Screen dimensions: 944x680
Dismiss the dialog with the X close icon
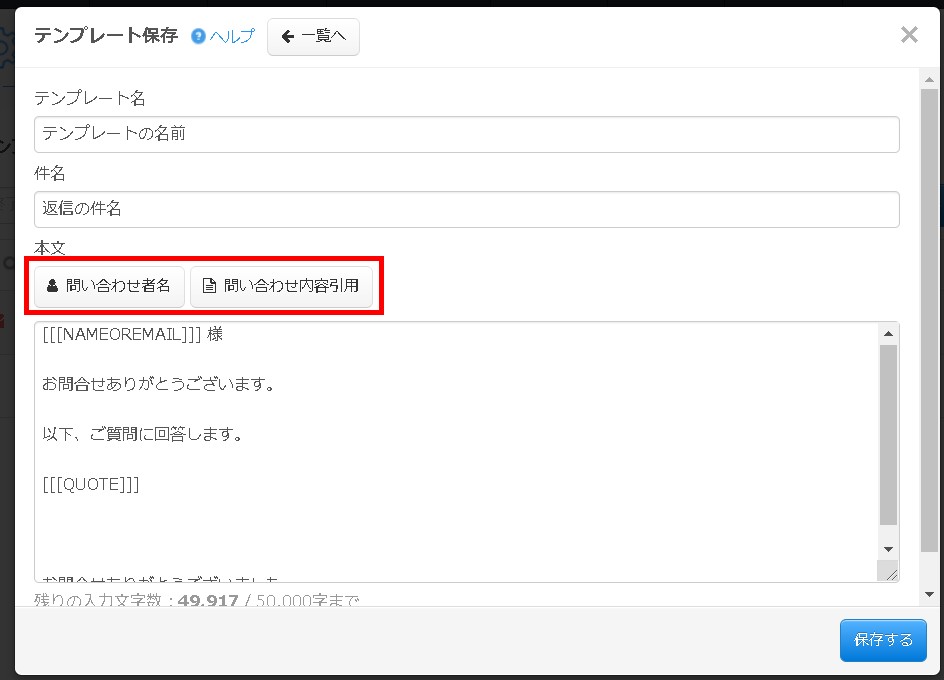click(x=909, y=34)
